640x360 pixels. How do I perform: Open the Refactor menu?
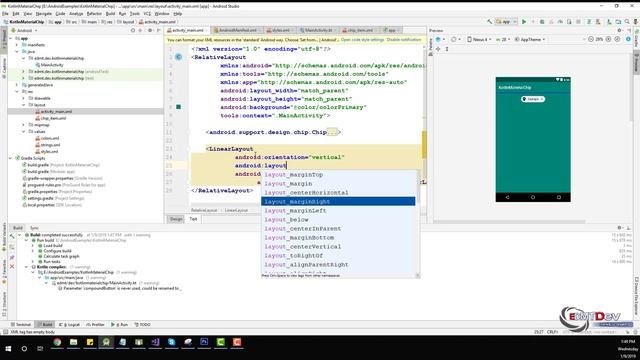94,13
